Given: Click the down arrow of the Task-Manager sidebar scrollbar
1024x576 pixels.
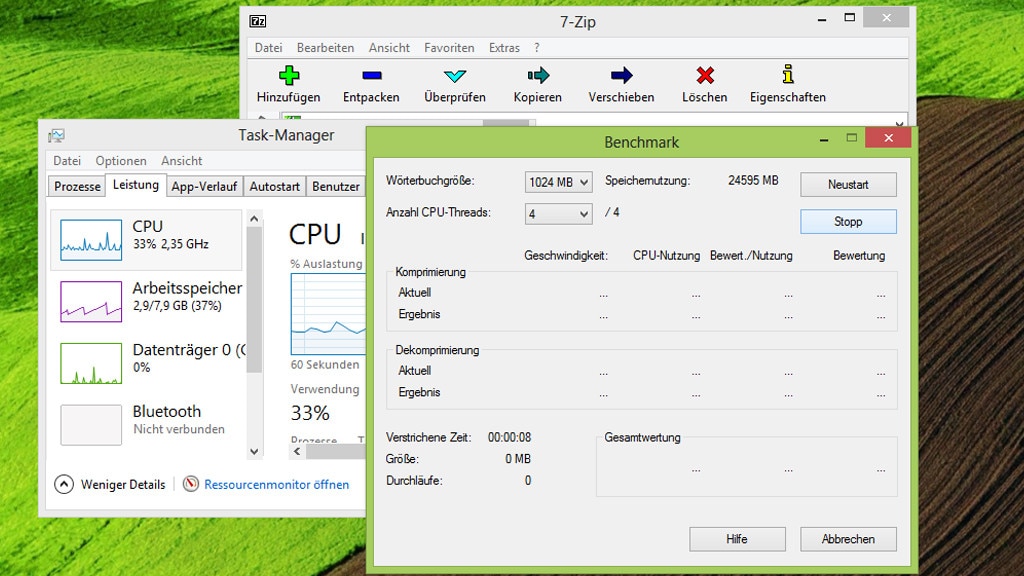Looking at the screenshot, I should pyautogui.click(x=254, y=451).
